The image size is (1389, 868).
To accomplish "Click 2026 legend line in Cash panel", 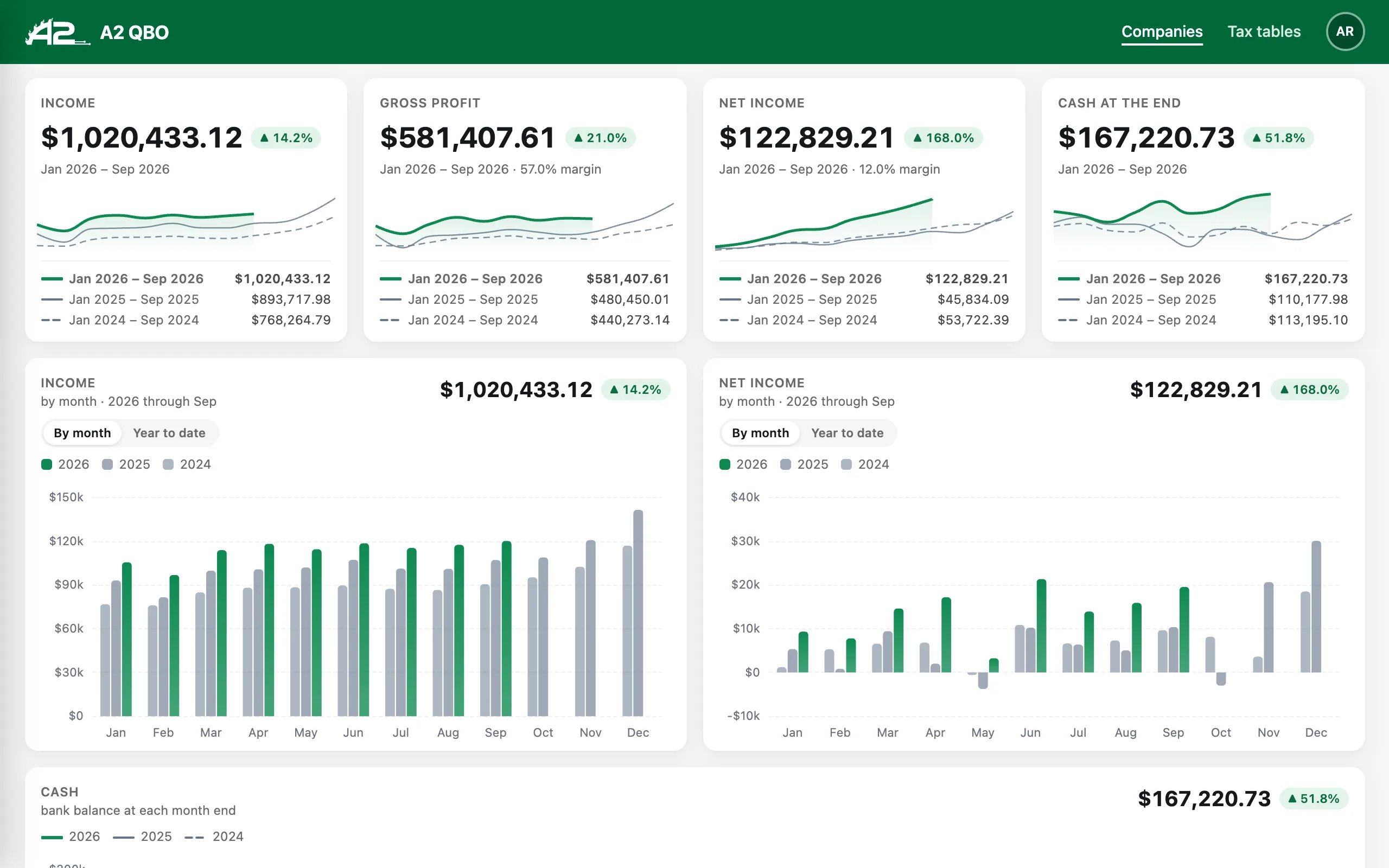I will pos(71,837).
